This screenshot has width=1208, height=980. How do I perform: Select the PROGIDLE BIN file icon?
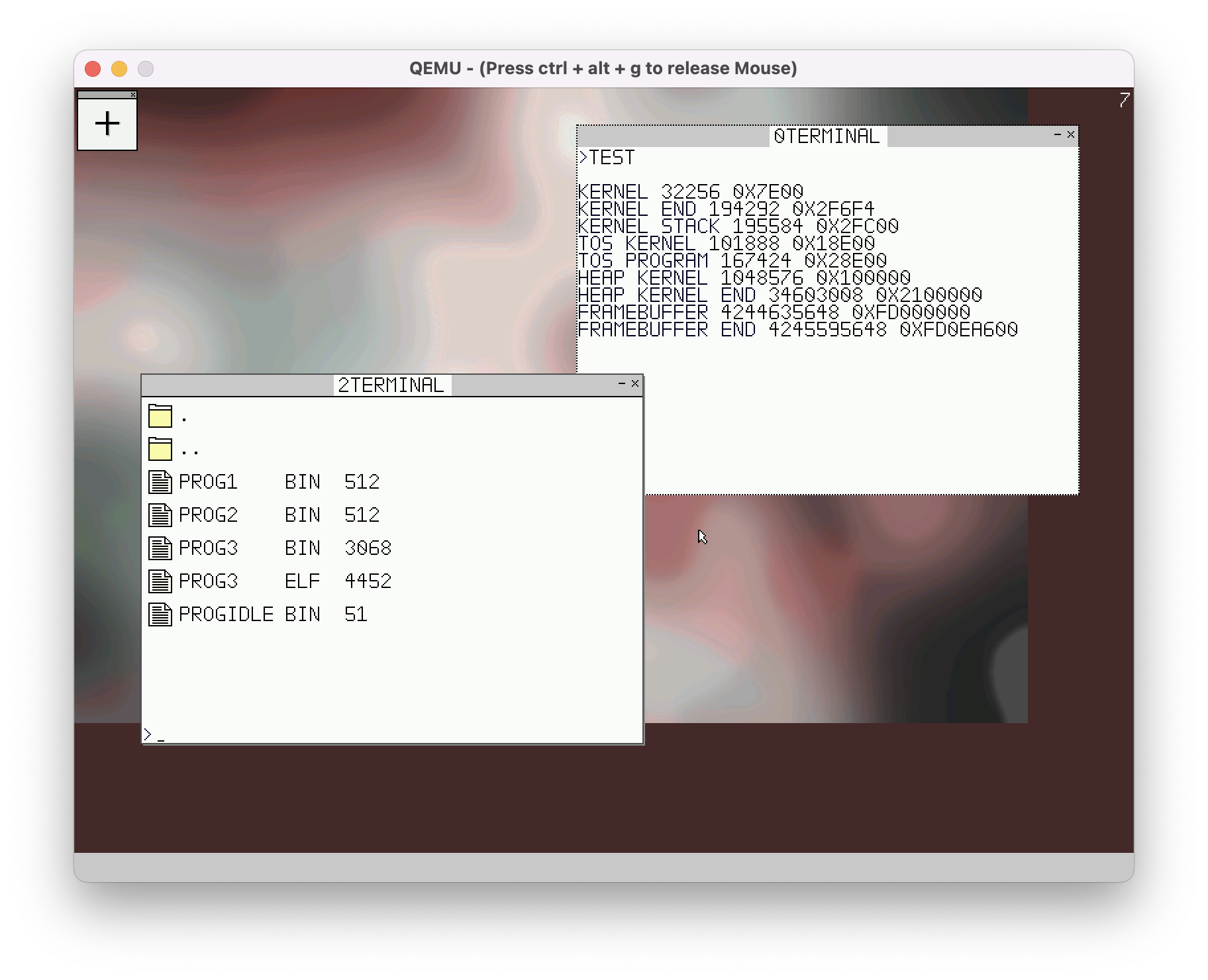(x=160, y=614)
